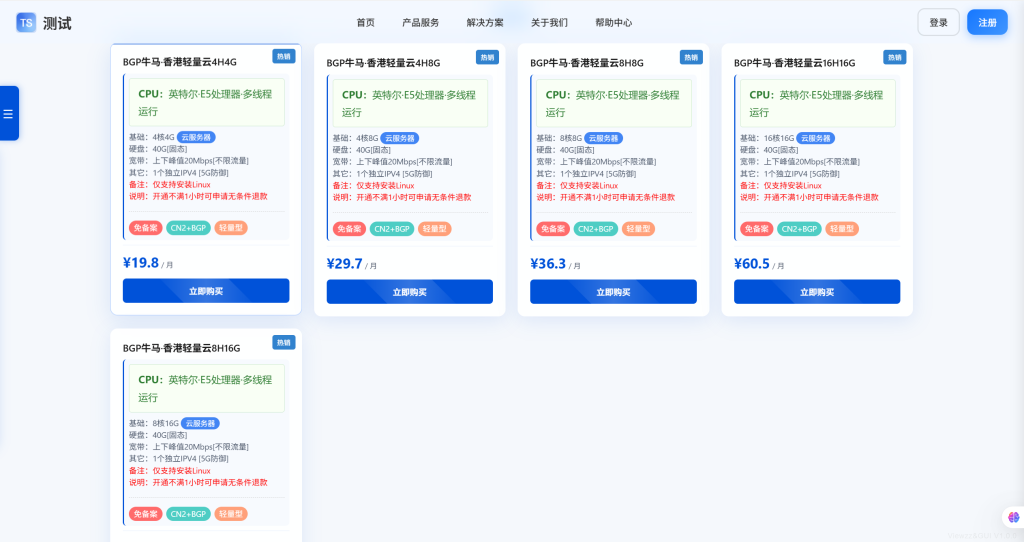Image resolution: width=1024 pixels, height=542 pixels.
Task: Select title BGP牛马-香港轻量云16H16G
Action: 795,63
